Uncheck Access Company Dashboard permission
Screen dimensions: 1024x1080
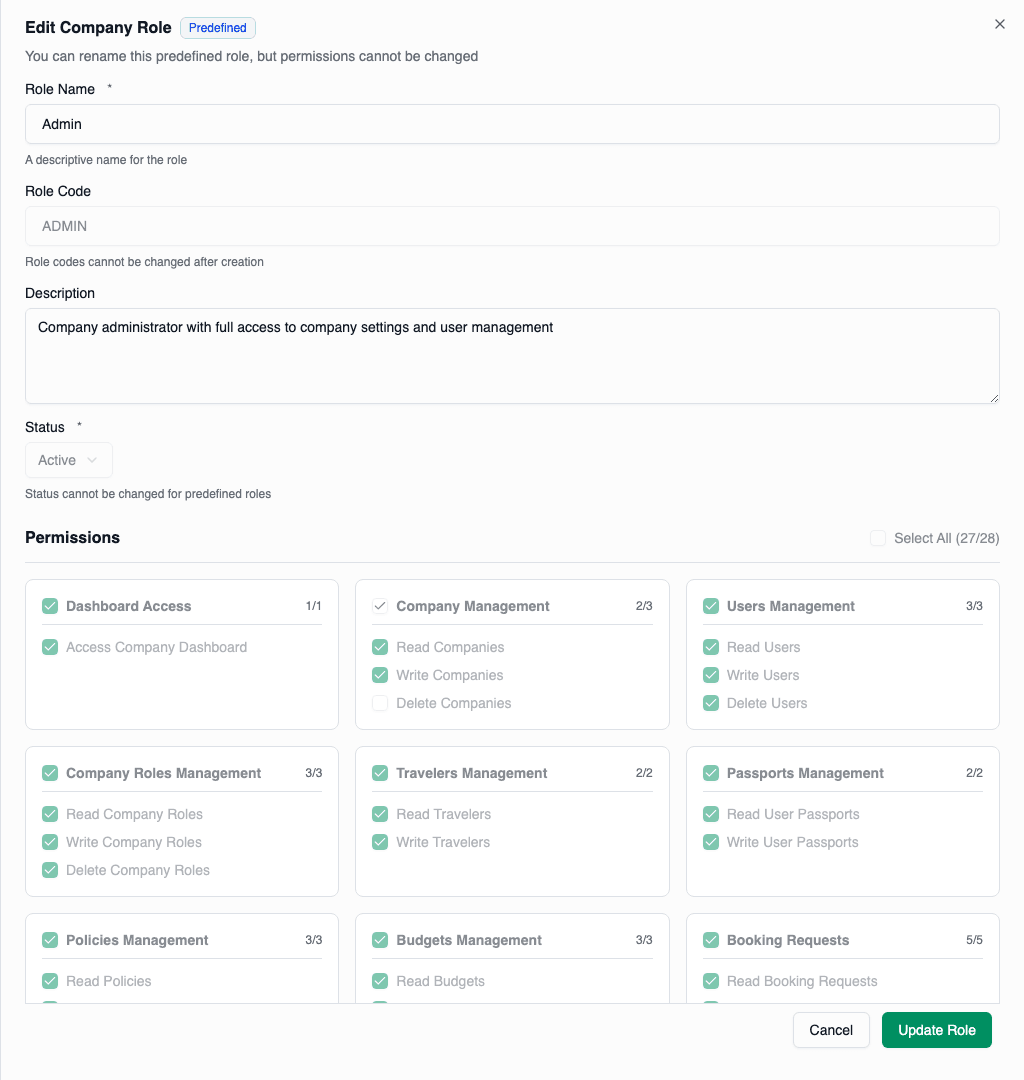coord(50,647)
